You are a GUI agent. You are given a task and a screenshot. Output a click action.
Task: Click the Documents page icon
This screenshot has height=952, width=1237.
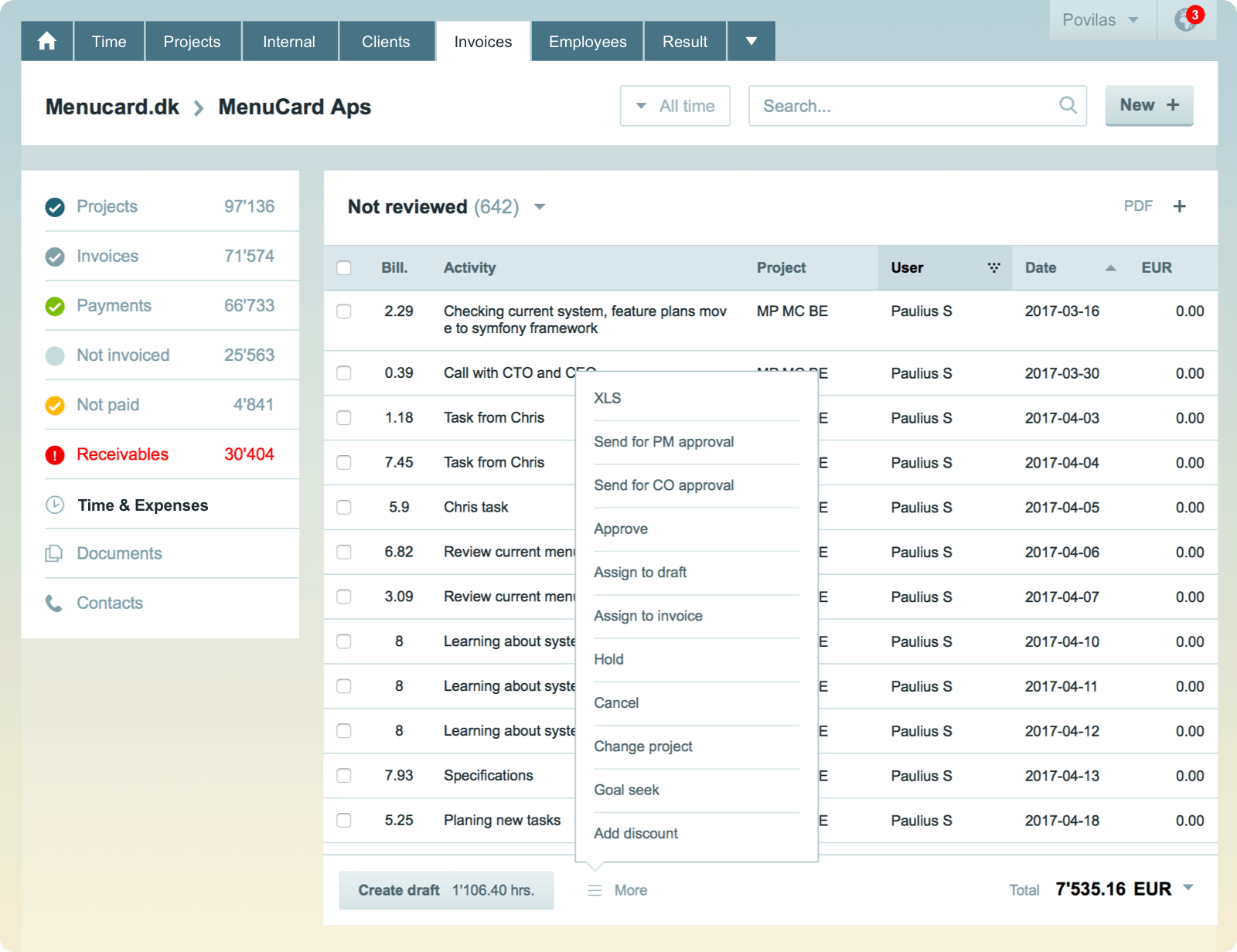click(55, 553)
